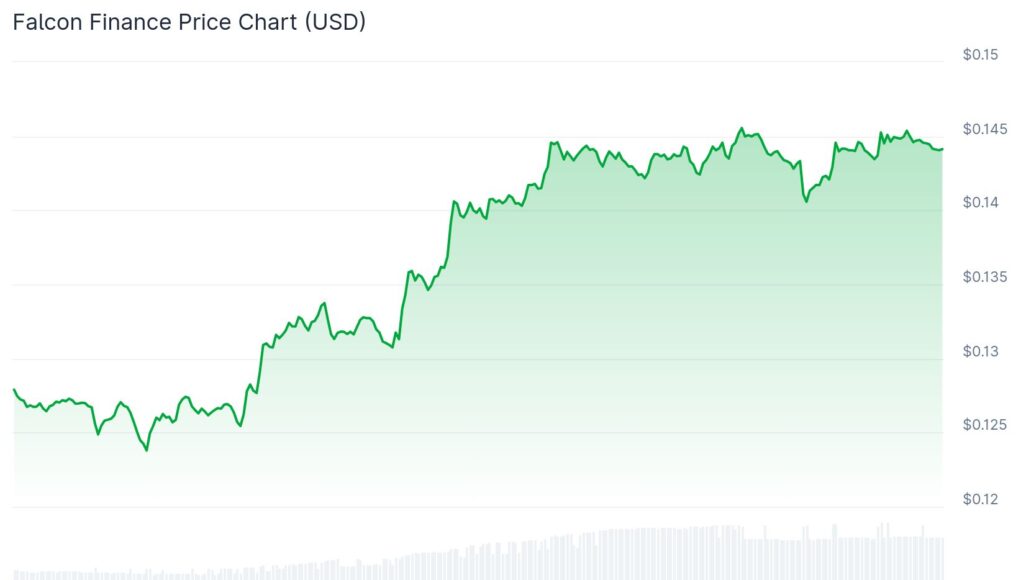Click the $0.15 price axis label

[980, 55]
